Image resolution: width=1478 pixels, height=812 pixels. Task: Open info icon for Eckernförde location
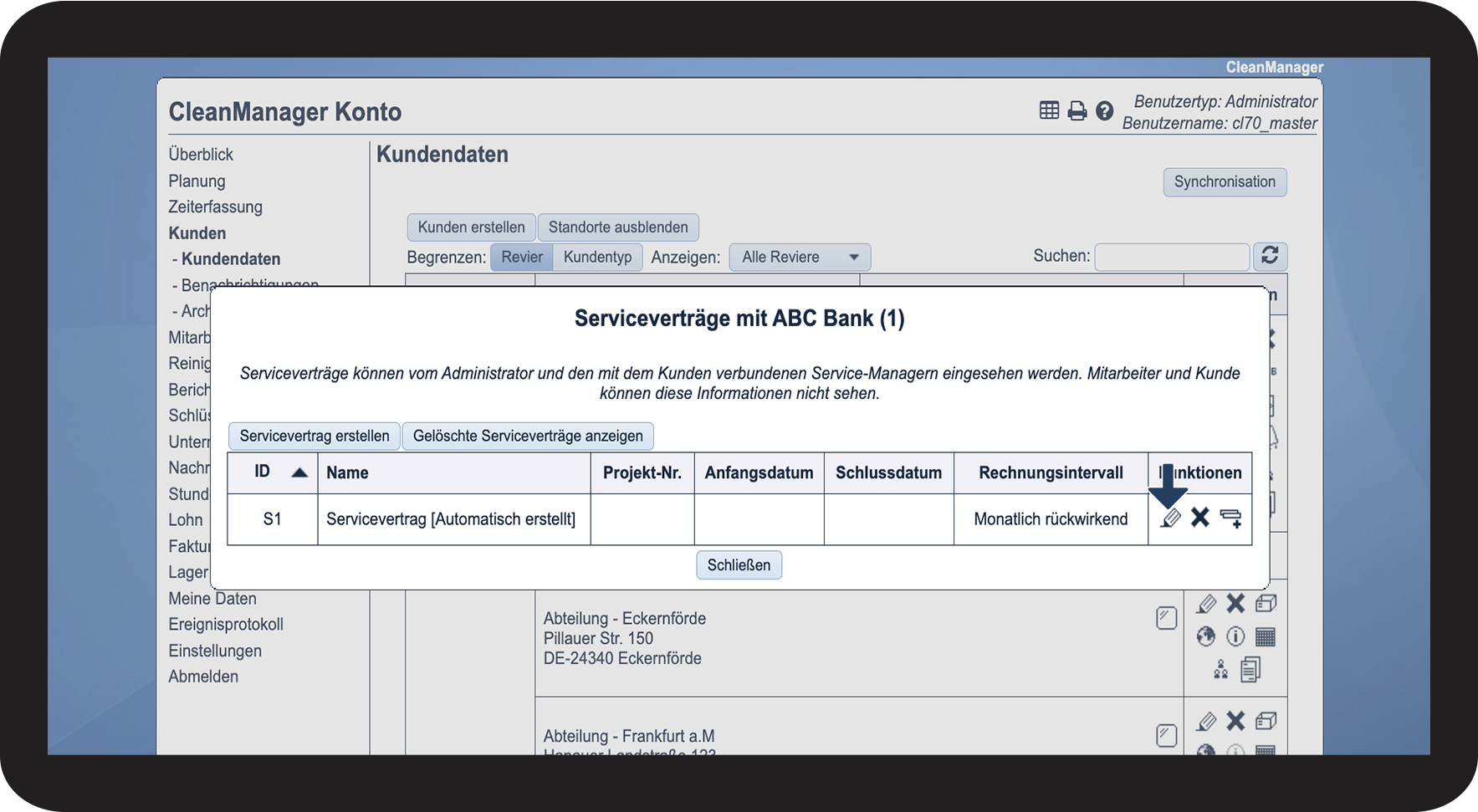(1235, 637)
